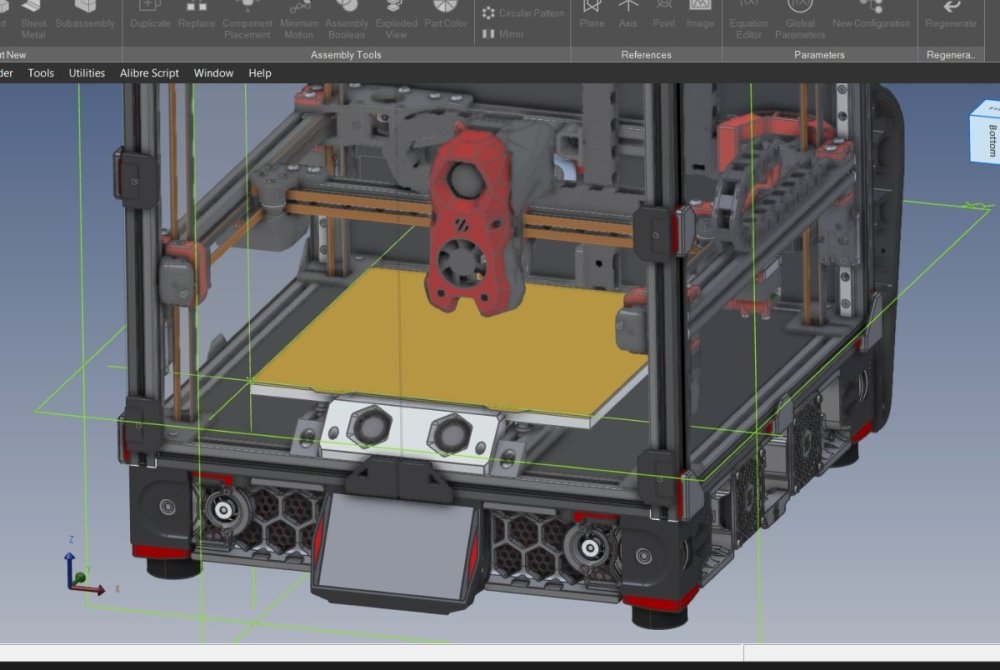This screenshot has height=670, width=1000.
Task: Open the Part Color tool
Action: click(x=445, y=15)
